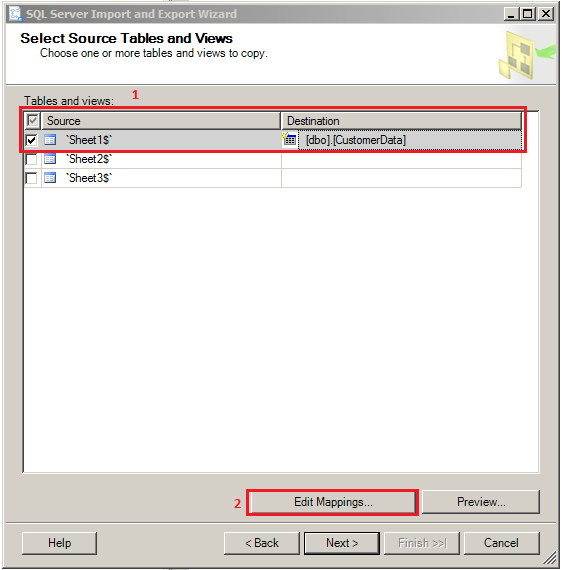Select the `Sheet2$` source row text

pyautogui.click(x=89, y=159)
